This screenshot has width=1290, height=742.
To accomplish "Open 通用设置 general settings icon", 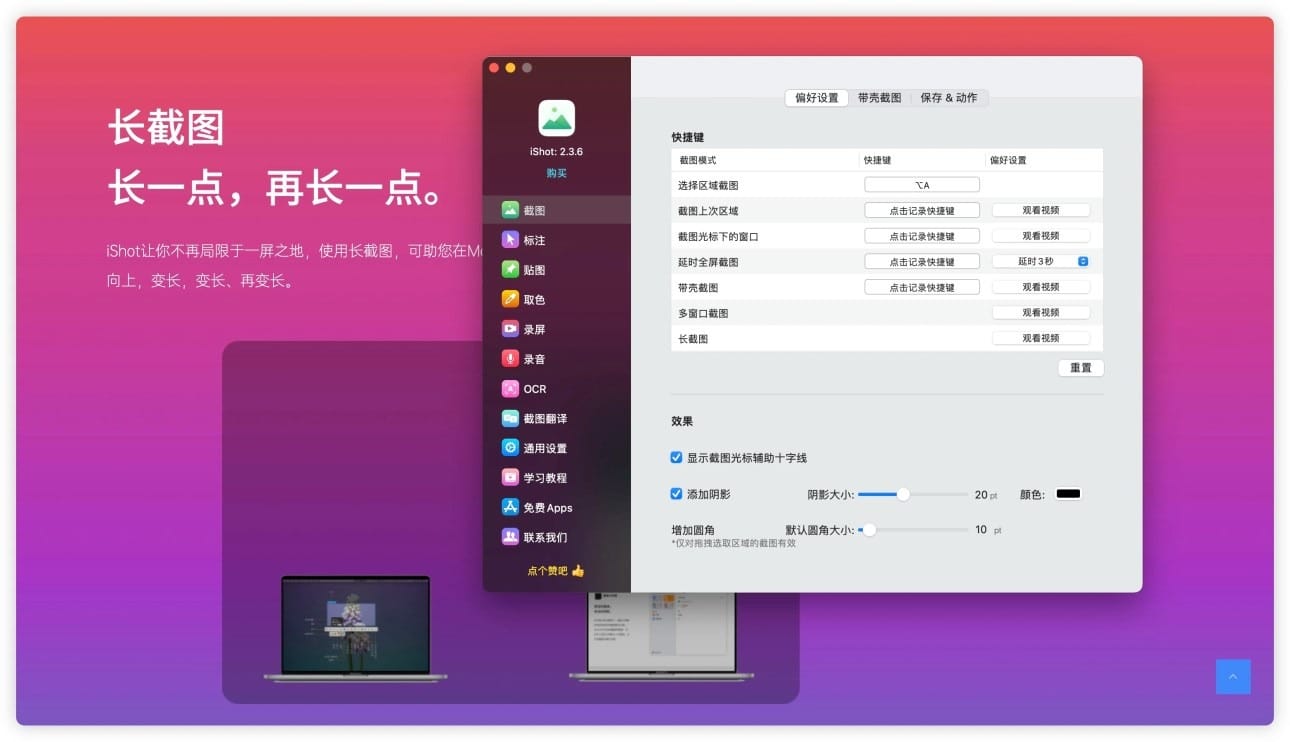I will [510, 448].
